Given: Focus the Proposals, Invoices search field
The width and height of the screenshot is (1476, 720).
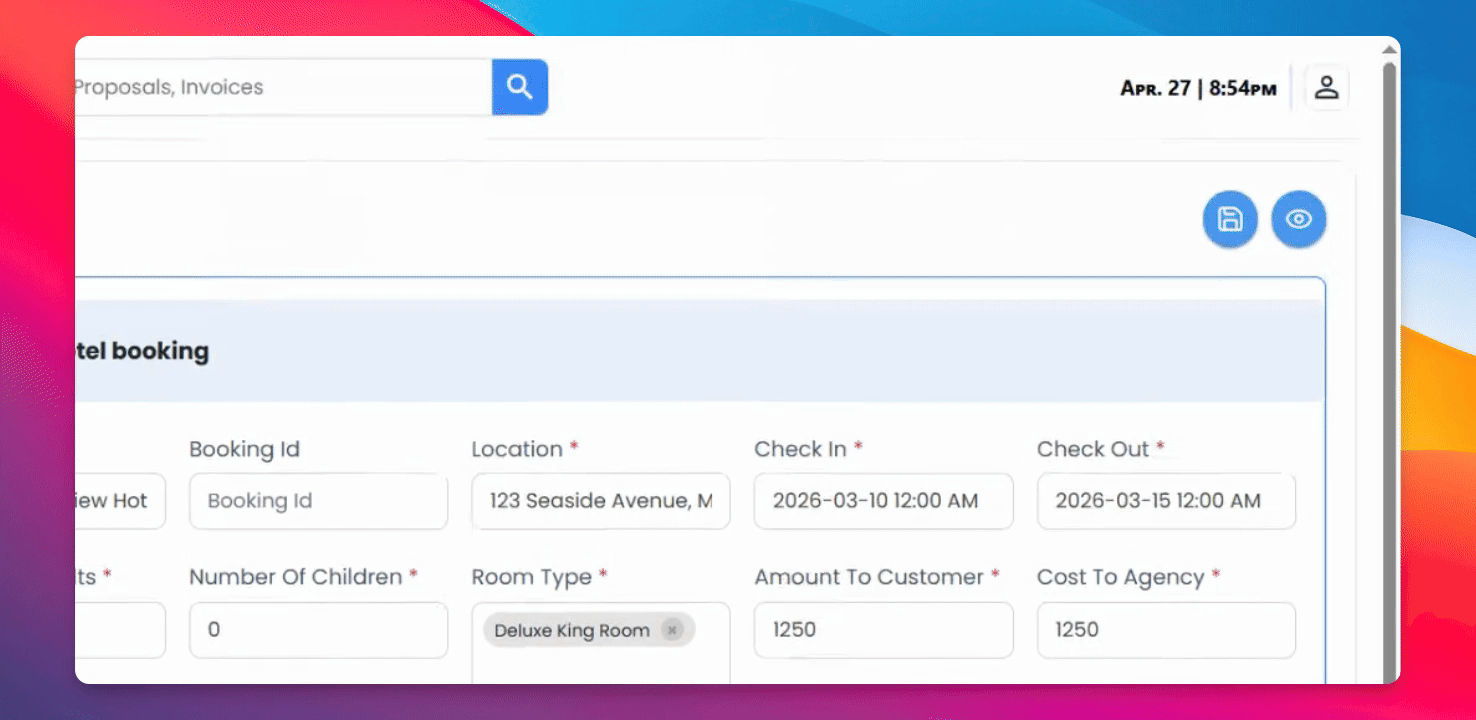Looking at the screenshot, I should 283,87.
